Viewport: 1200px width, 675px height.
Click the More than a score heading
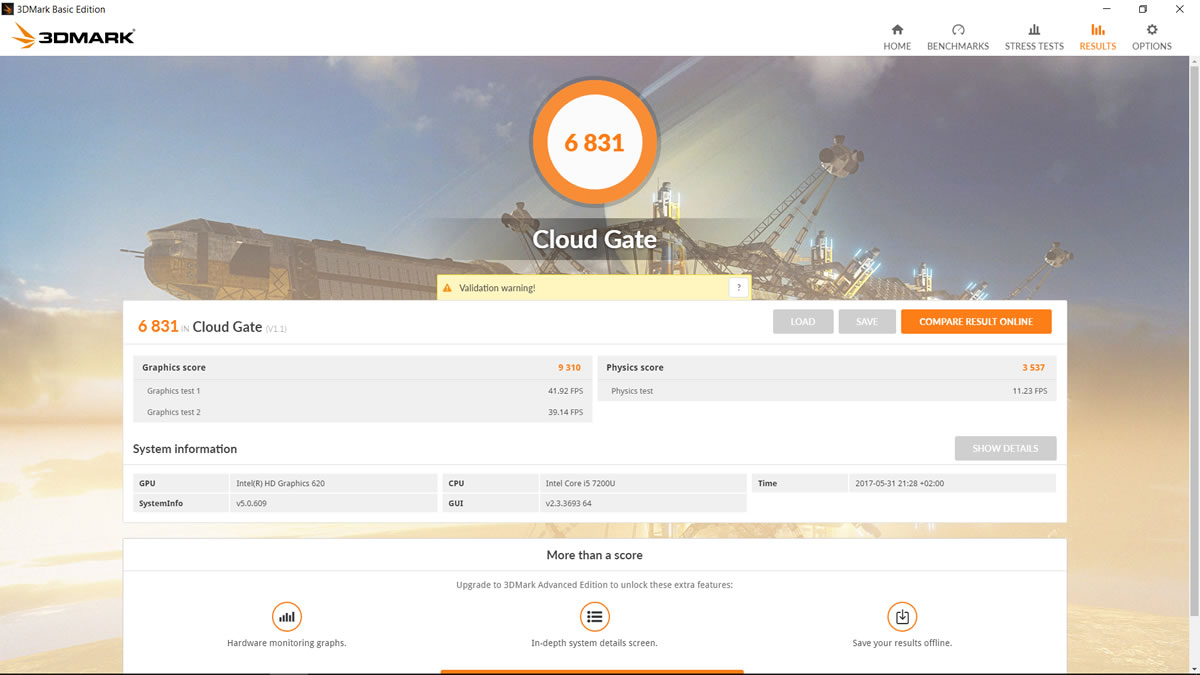tap(595, 555)
